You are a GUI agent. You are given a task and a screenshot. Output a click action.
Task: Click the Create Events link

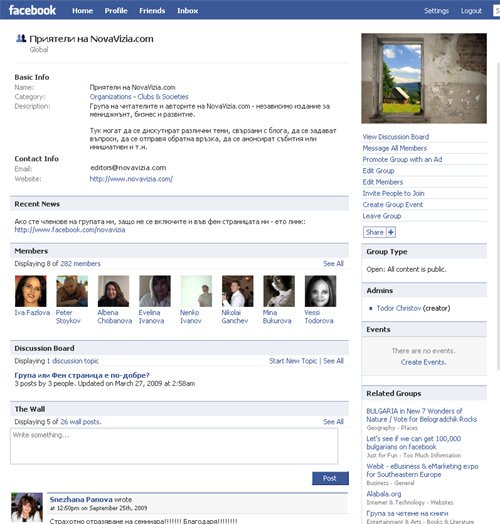pyautogui.click(x=423, y=362)
